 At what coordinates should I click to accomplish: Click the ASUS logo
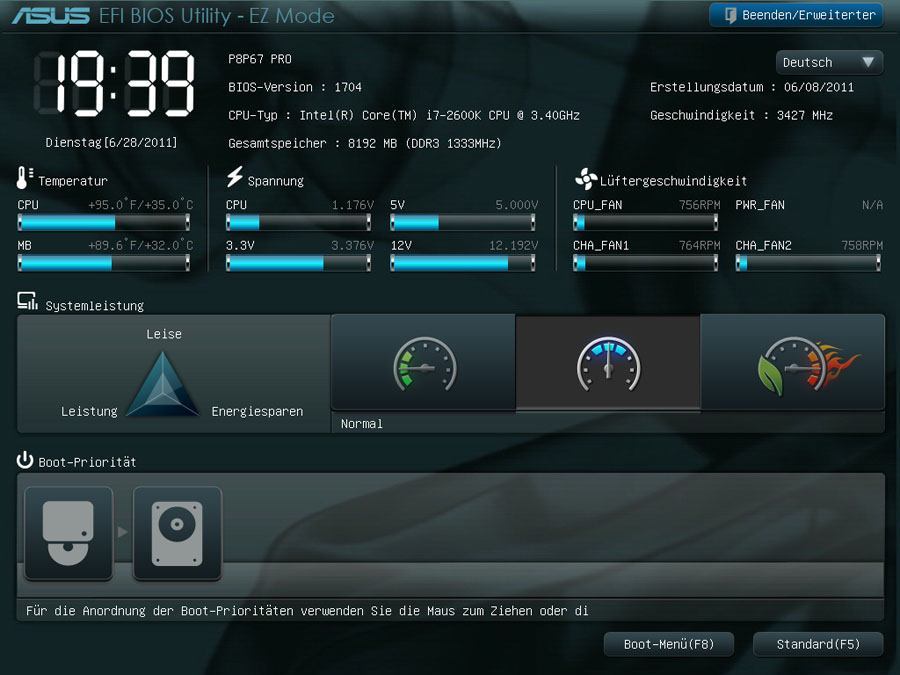[x=51, y=15]
